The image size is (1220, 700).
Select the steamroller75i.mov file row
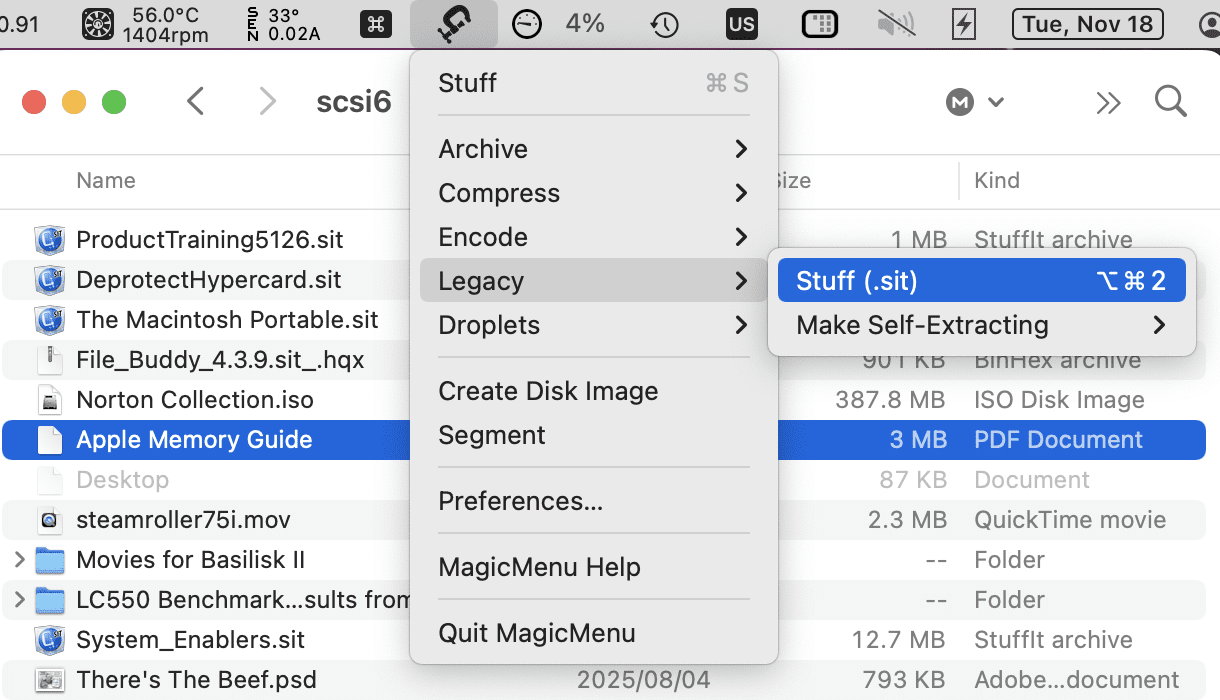(x=183, y=520)
